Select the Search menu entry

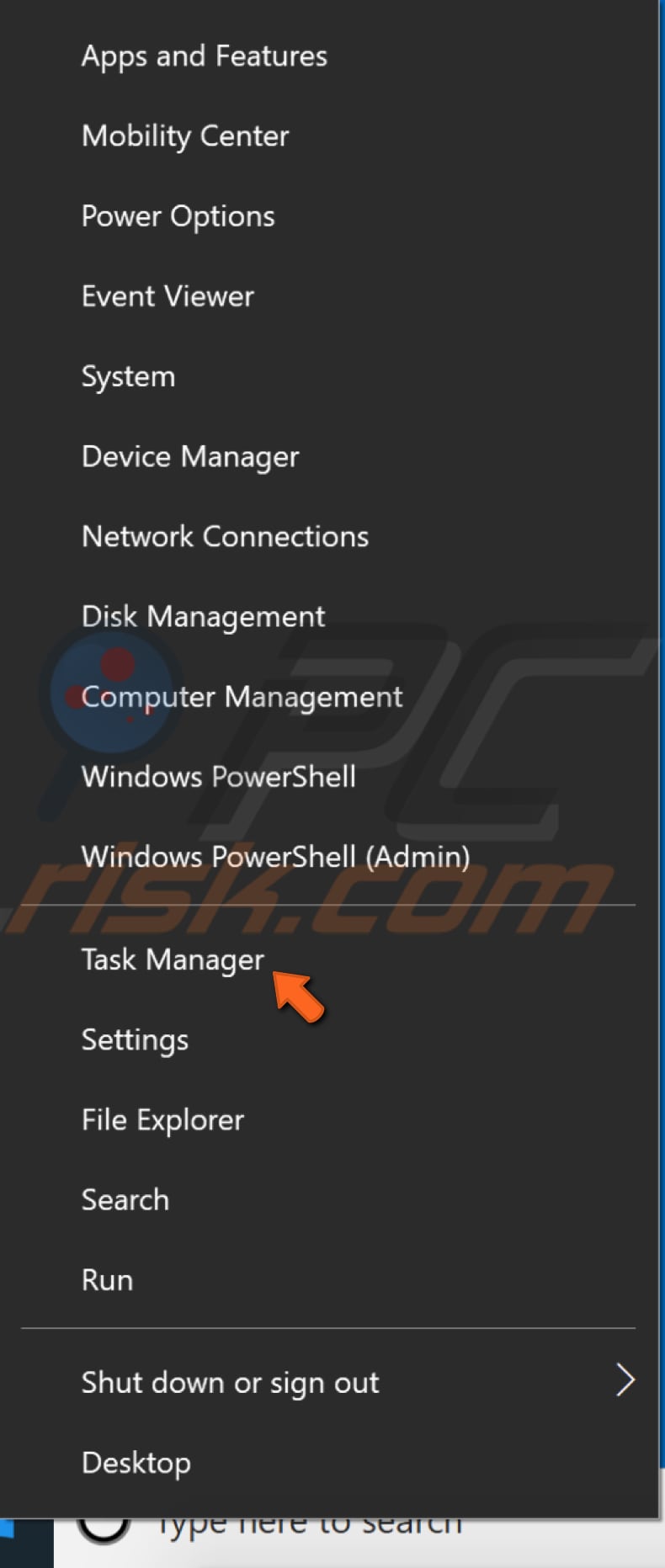[125, 1199]
